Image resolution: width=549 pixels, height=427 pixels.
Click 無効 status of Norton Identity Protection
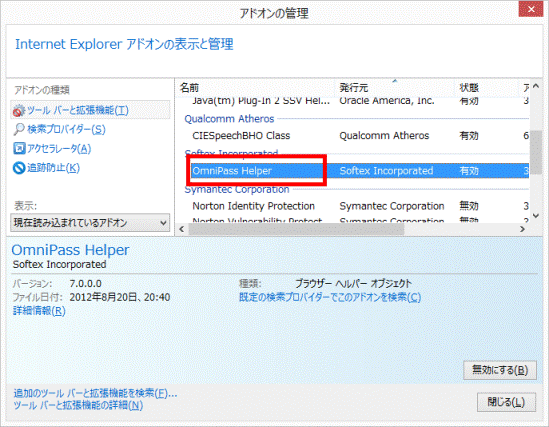point(469,206)
